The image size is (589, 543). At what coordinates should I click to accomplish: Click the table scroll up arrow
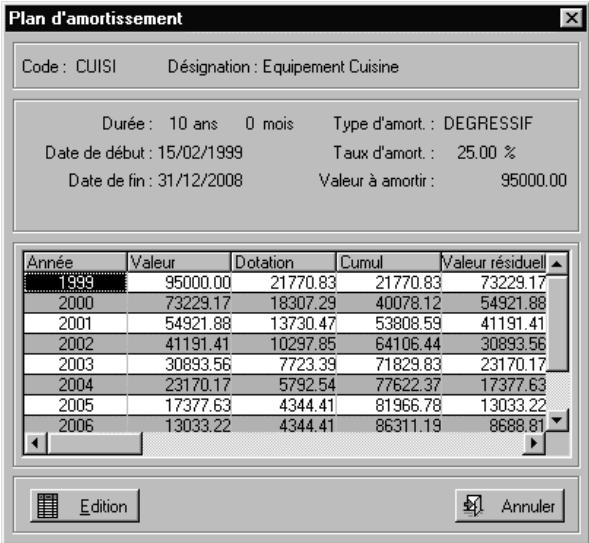[557, 264]
